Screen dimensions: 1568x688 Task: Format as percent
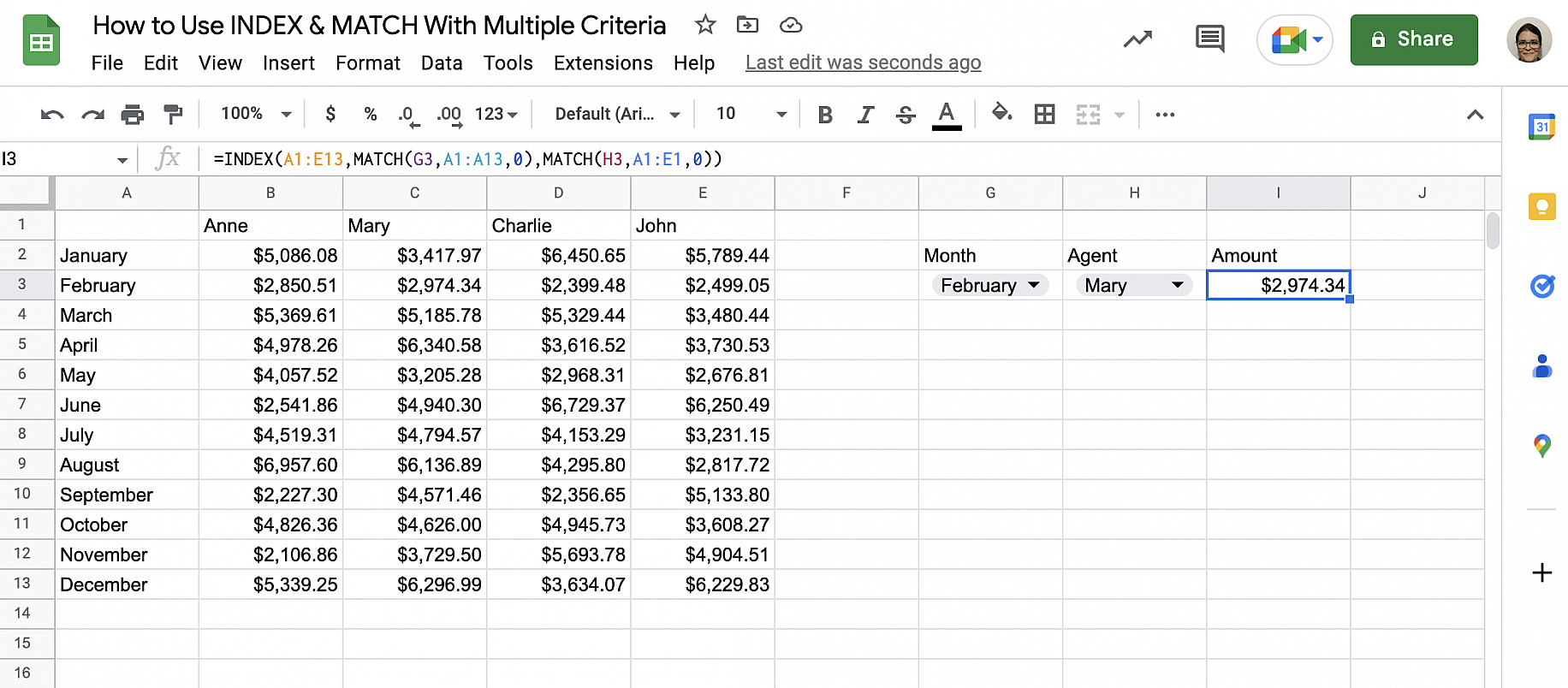pos(371,114)
